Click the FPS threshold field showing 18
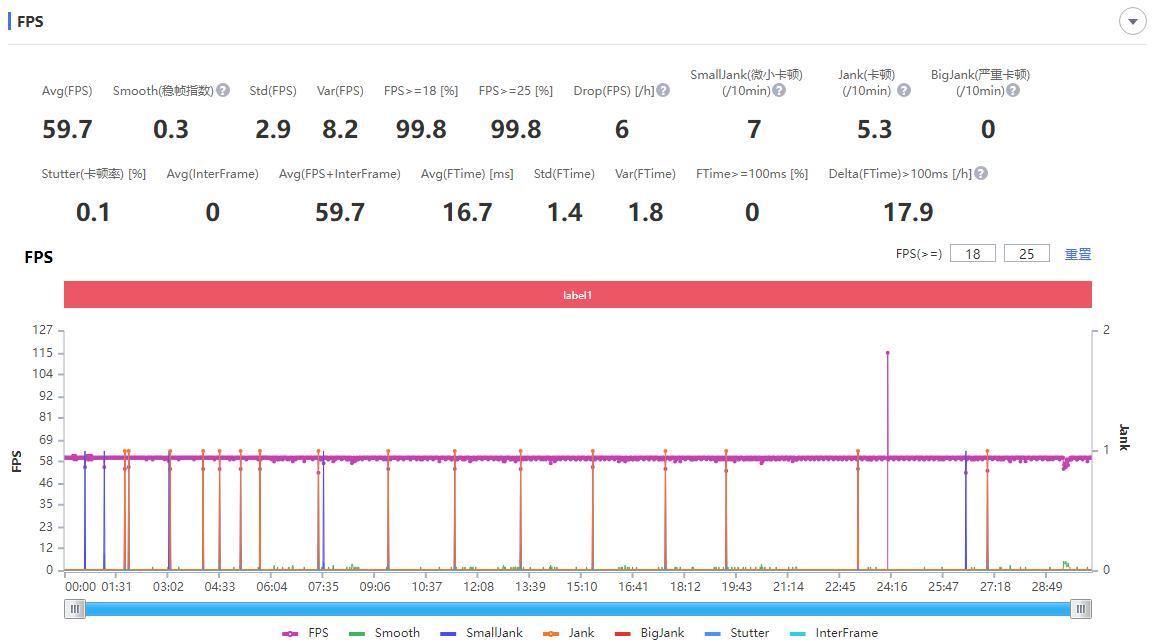 (x=972, y=254)
